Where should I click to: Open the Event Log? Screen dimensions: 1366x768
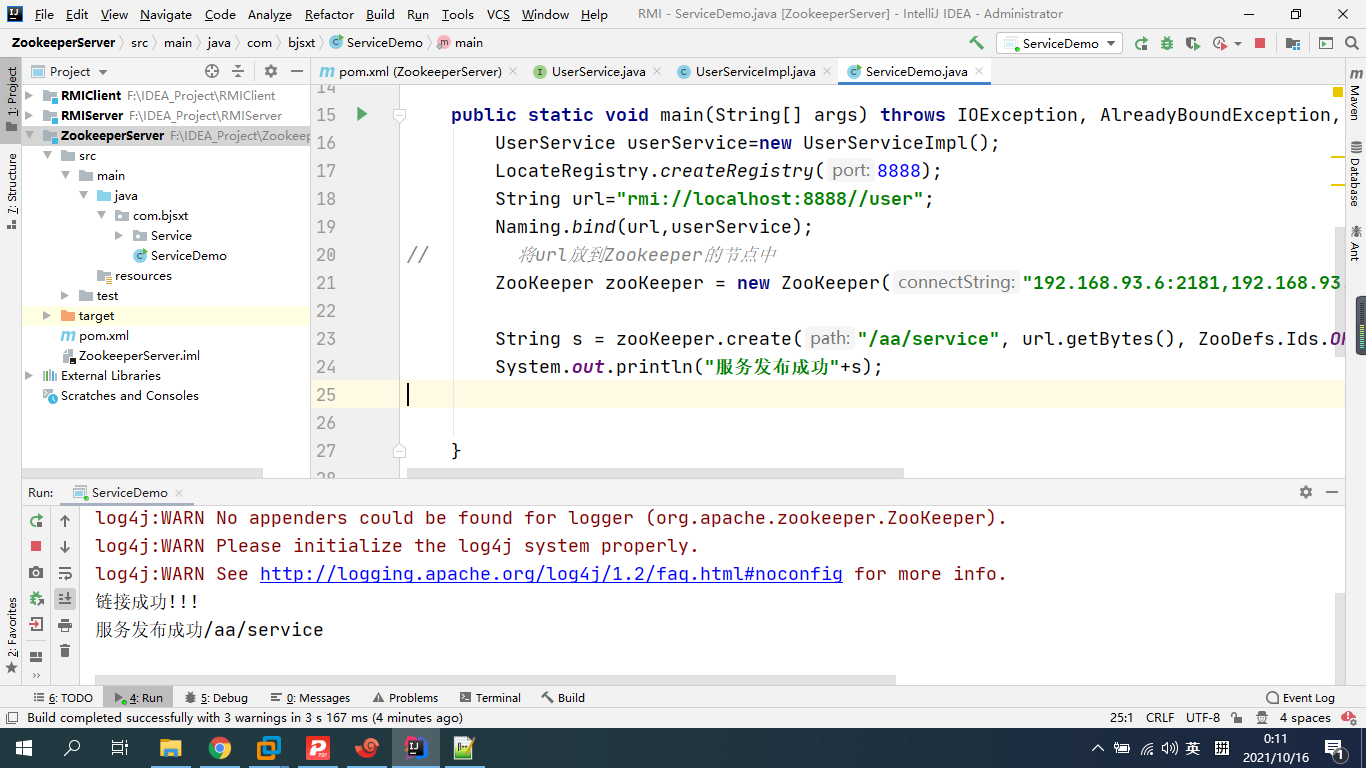(1300, 697)
